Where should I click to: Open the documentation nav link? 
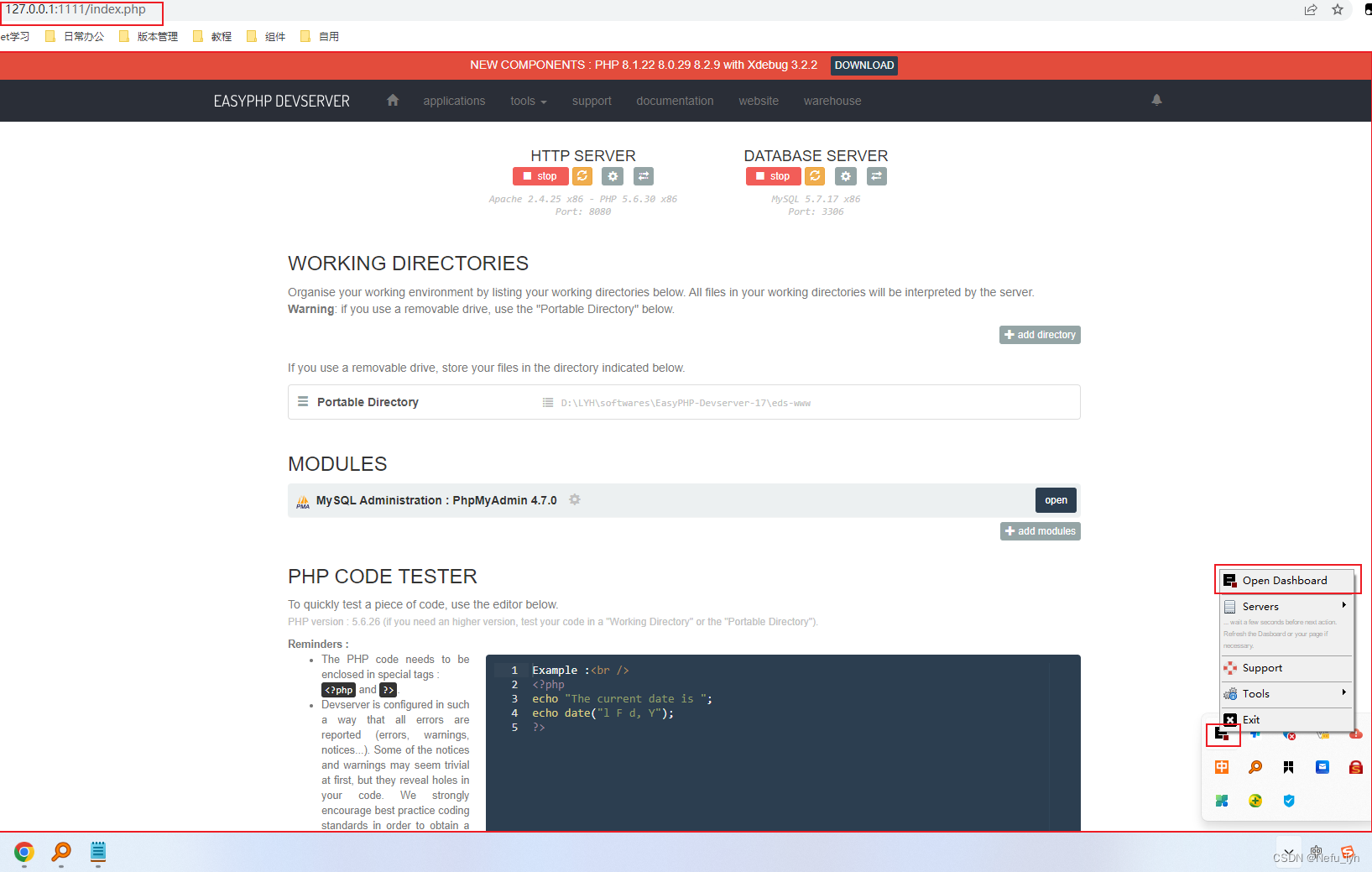[675, 101]
